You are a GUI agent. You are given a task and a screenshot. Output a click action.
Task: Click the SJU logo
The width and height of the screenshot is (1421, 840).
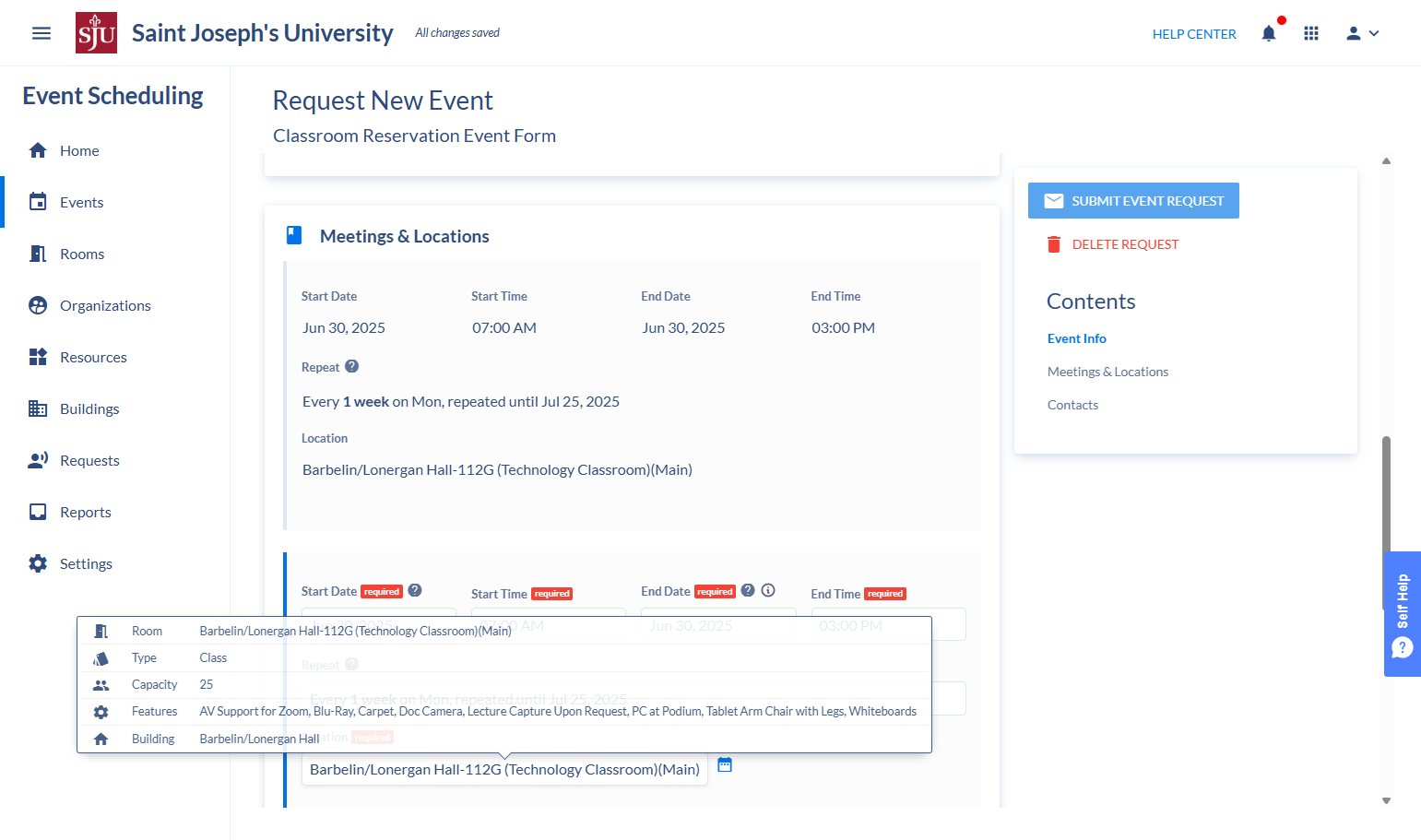[96, 33]
